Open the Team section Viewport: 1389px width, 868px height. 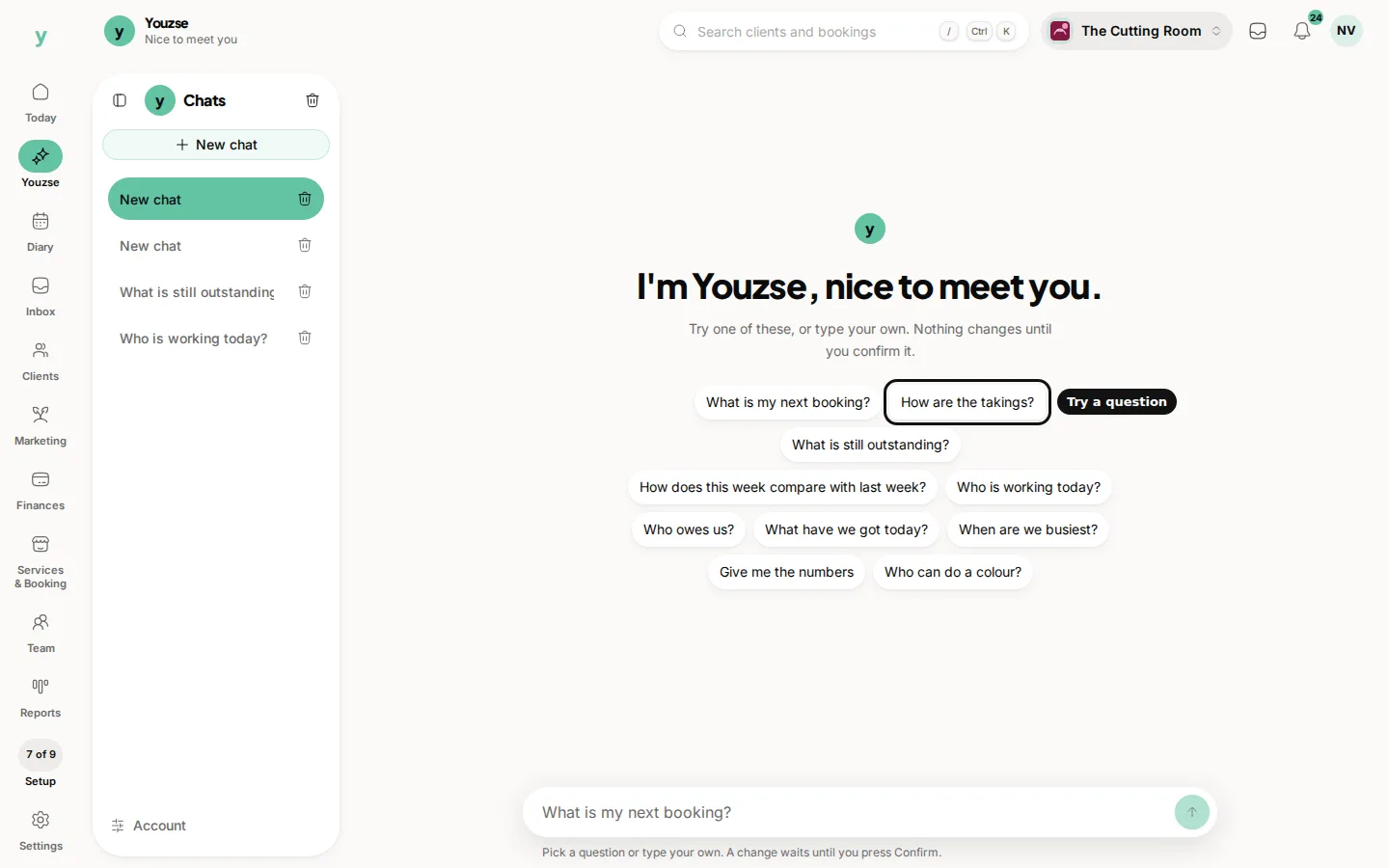coord(41,634)
